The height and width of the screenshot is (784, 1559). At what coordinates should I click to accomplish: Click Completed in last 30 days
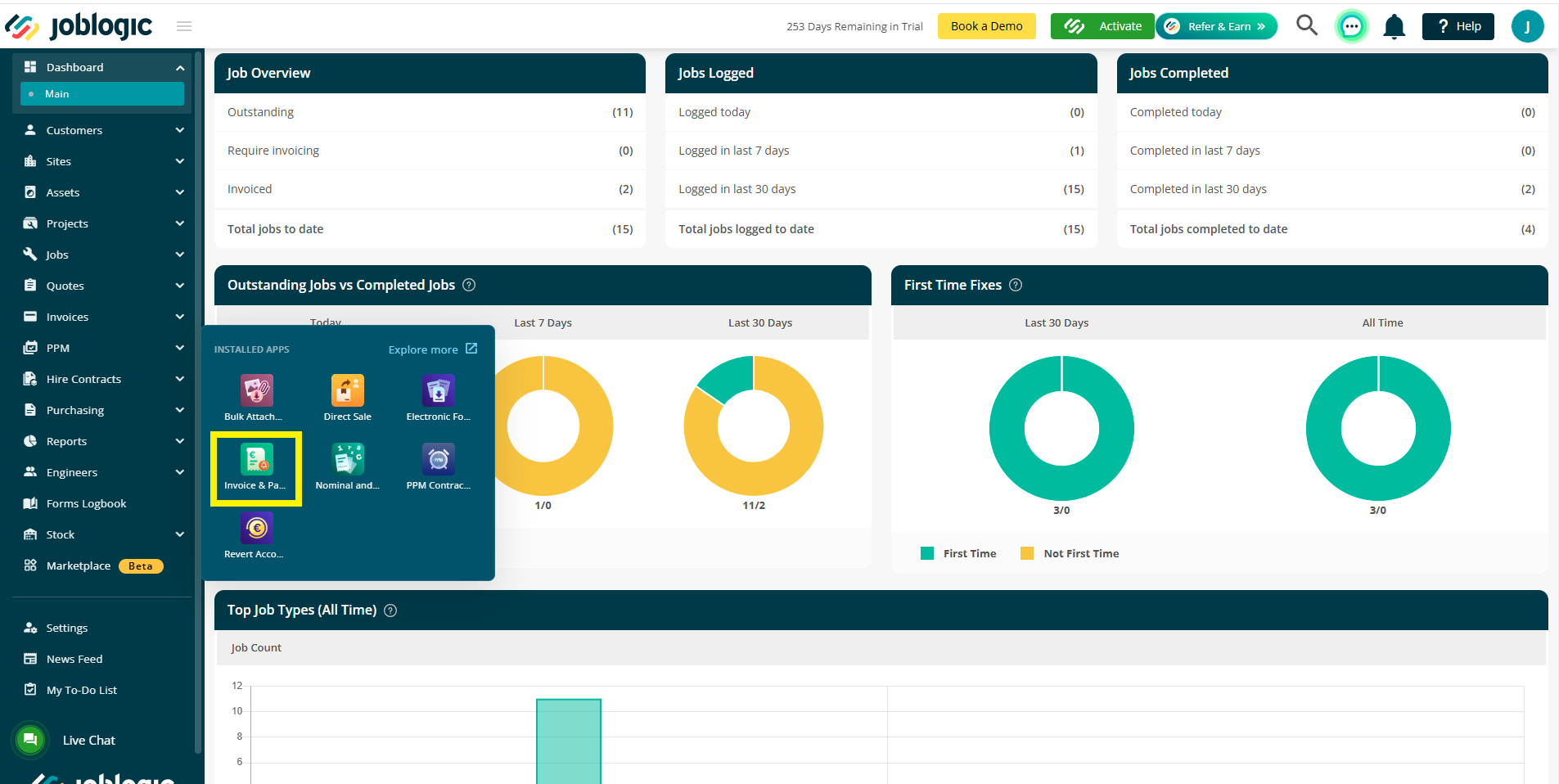[1332, 189]
